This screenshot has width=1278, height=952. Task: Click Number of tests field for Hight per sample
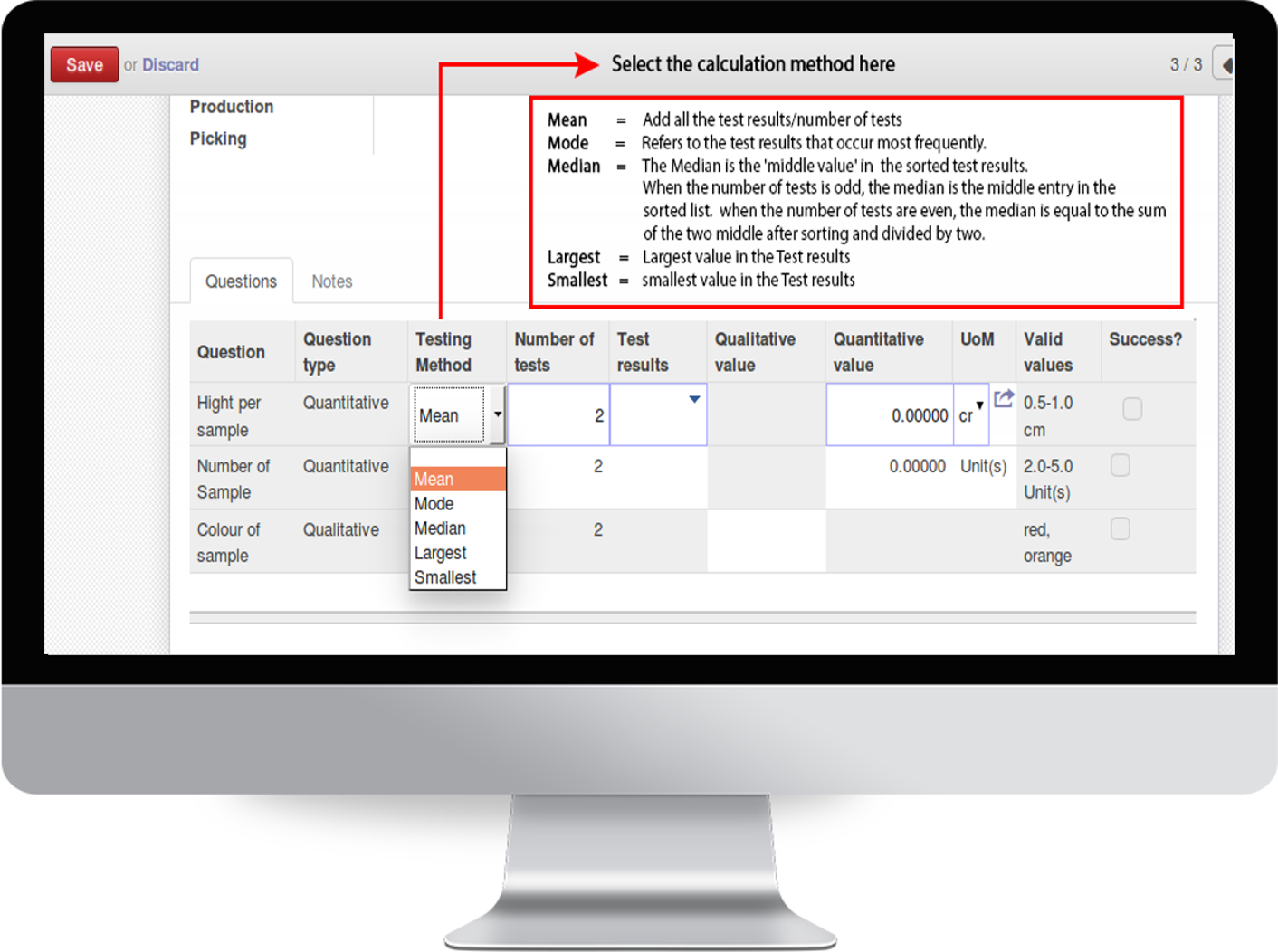558,414
